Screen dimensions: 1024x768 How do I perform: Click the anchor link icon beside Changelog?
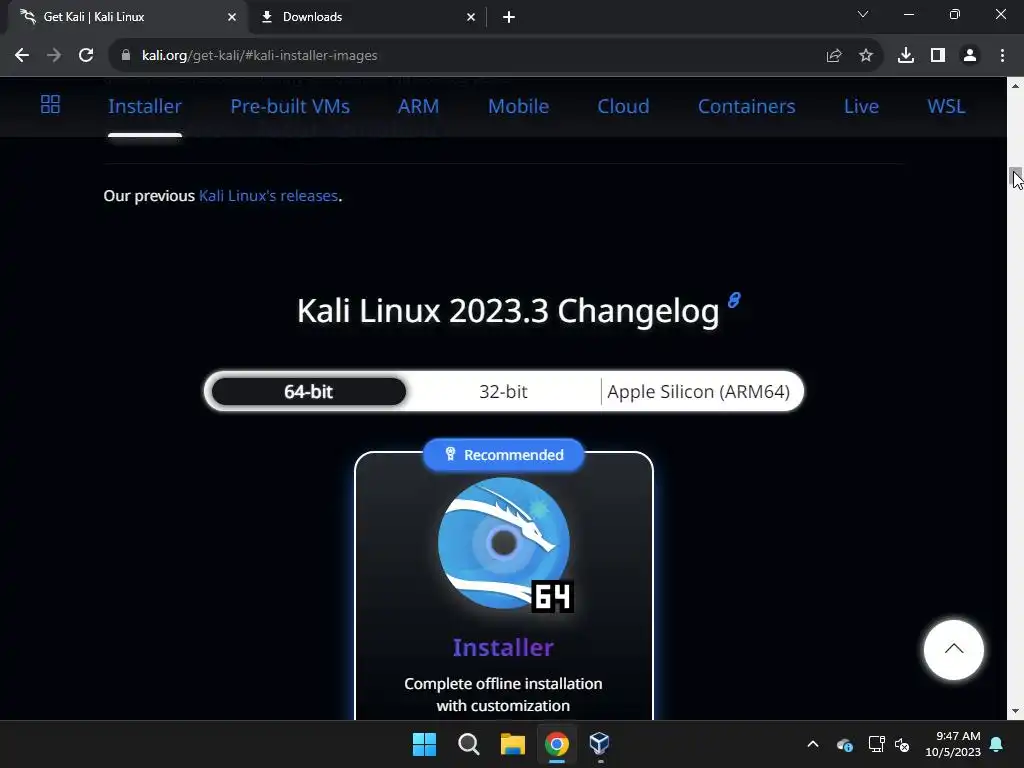pos(734,300)
